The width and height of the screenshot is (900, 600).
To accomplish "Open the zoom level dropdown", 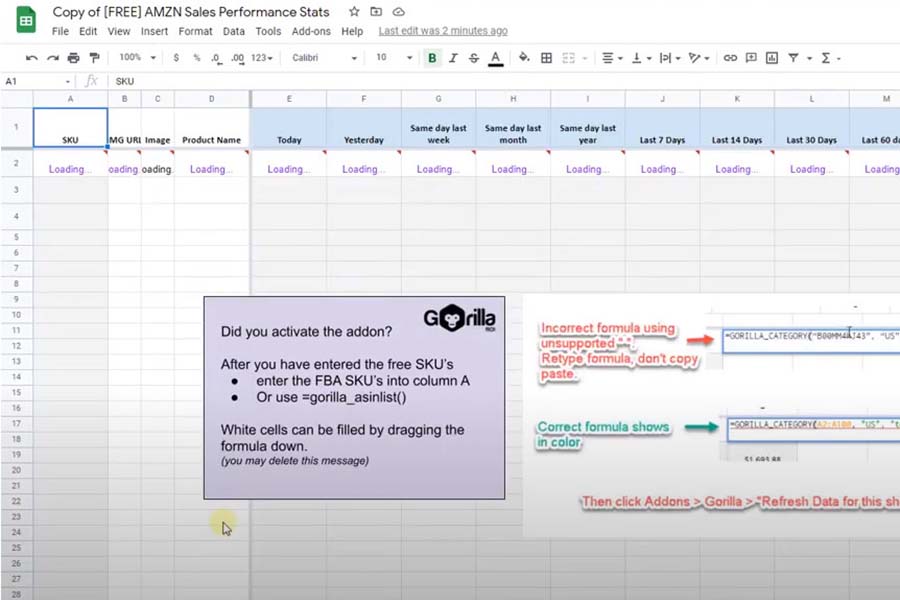I will [x=137, y=57].
